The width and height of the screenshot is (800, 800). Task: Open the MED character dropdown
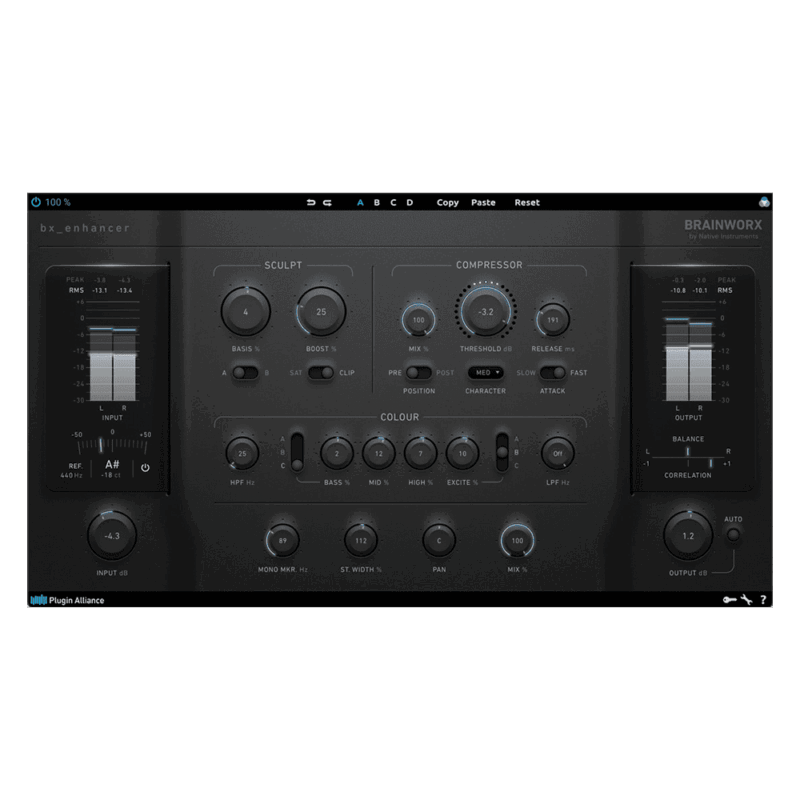(x=486, y=372)
